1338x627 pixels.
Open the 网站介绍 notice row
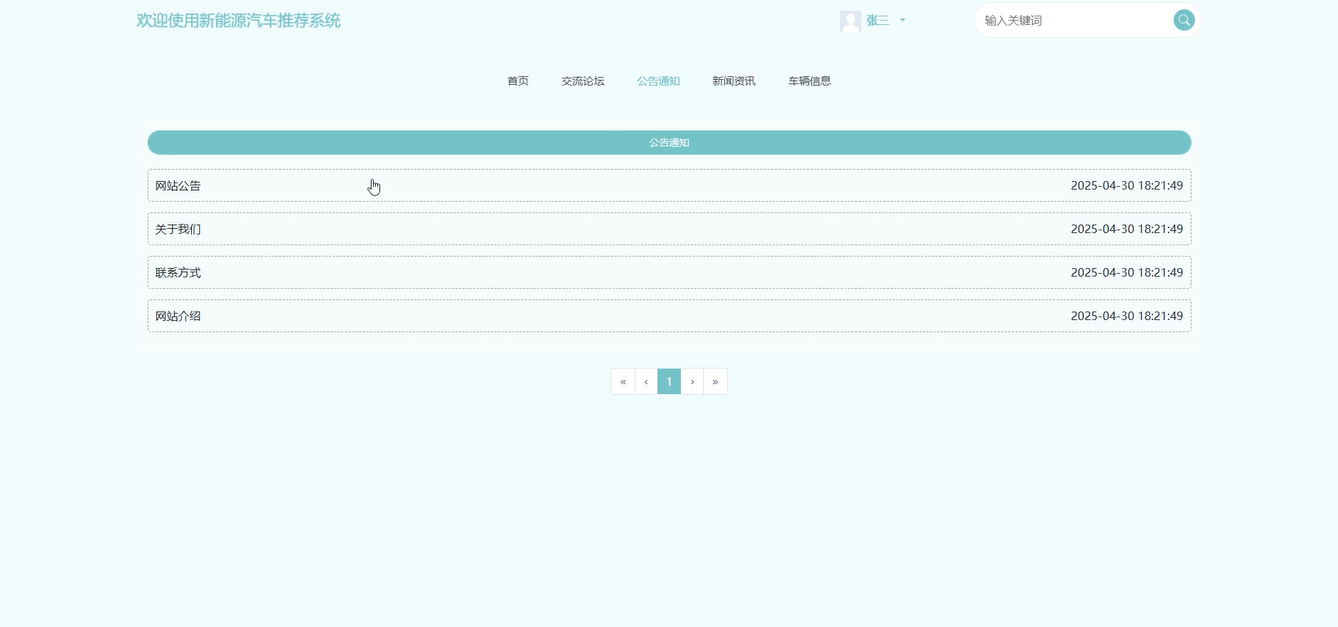tap(669, 316)
